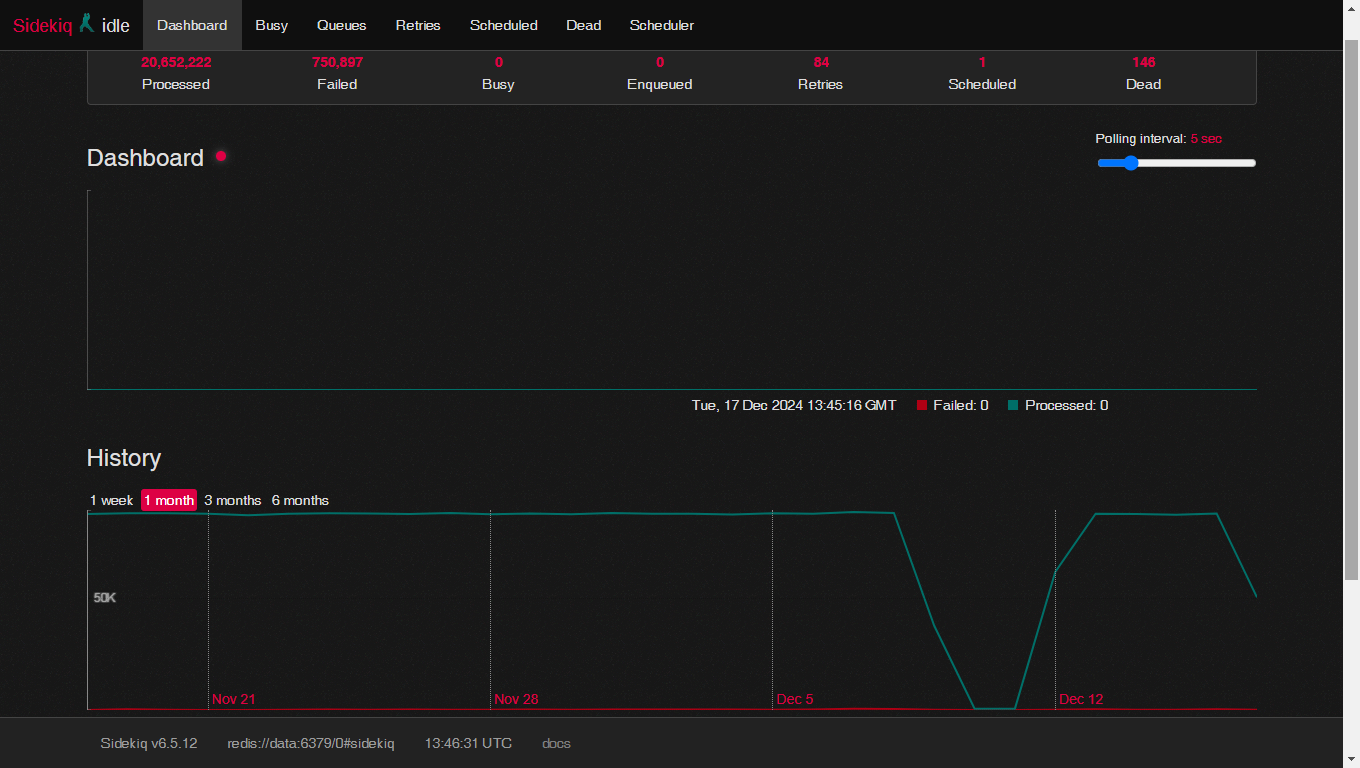Select the 1 month history range

(x=169, y=500)
